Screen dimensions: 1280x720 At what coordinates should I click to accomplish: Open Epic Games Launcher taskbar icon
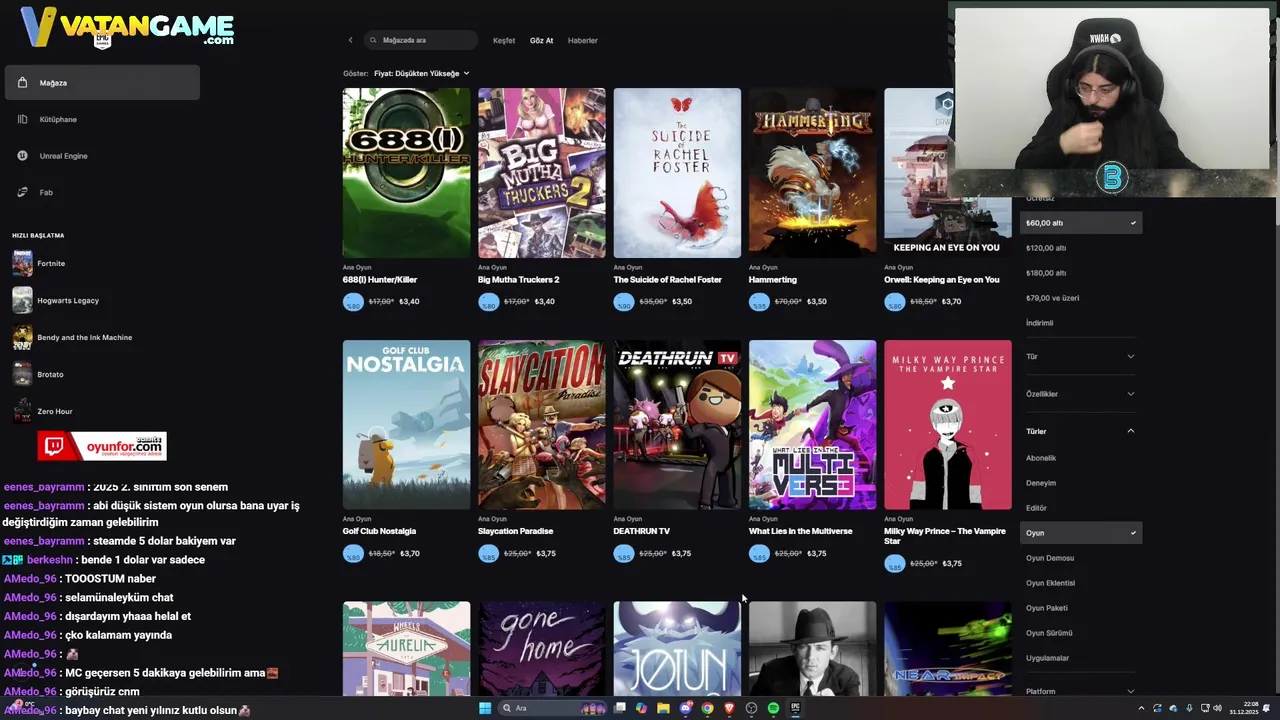(x=795, y=708)
